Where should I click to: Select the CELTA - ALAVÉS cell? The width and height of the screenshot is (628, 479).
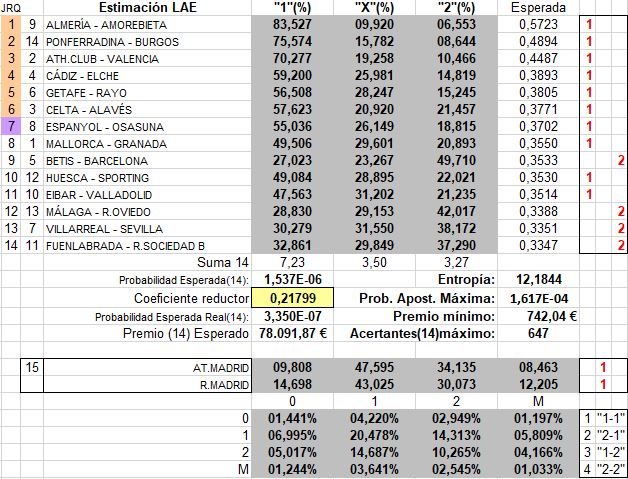147,109
